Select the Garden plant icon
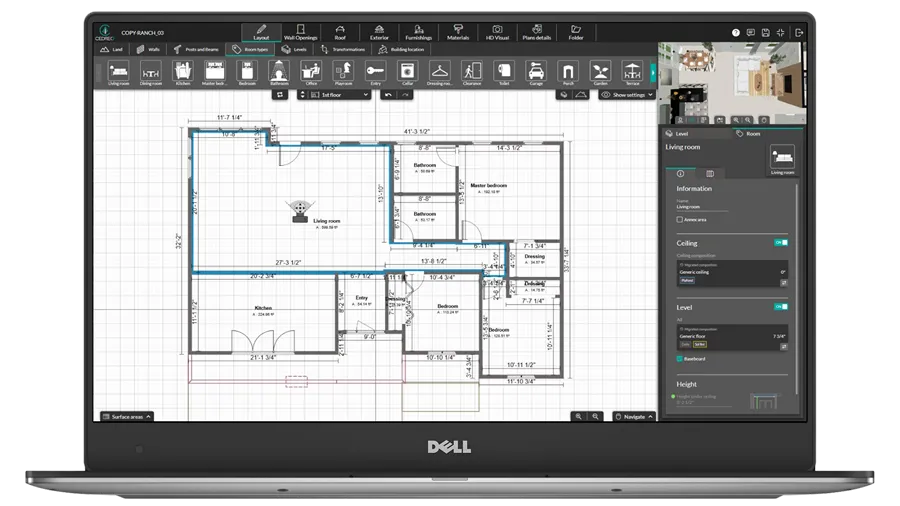Viewport: 900px width, 506px height. pyautogui.click(x=600, y=73)
